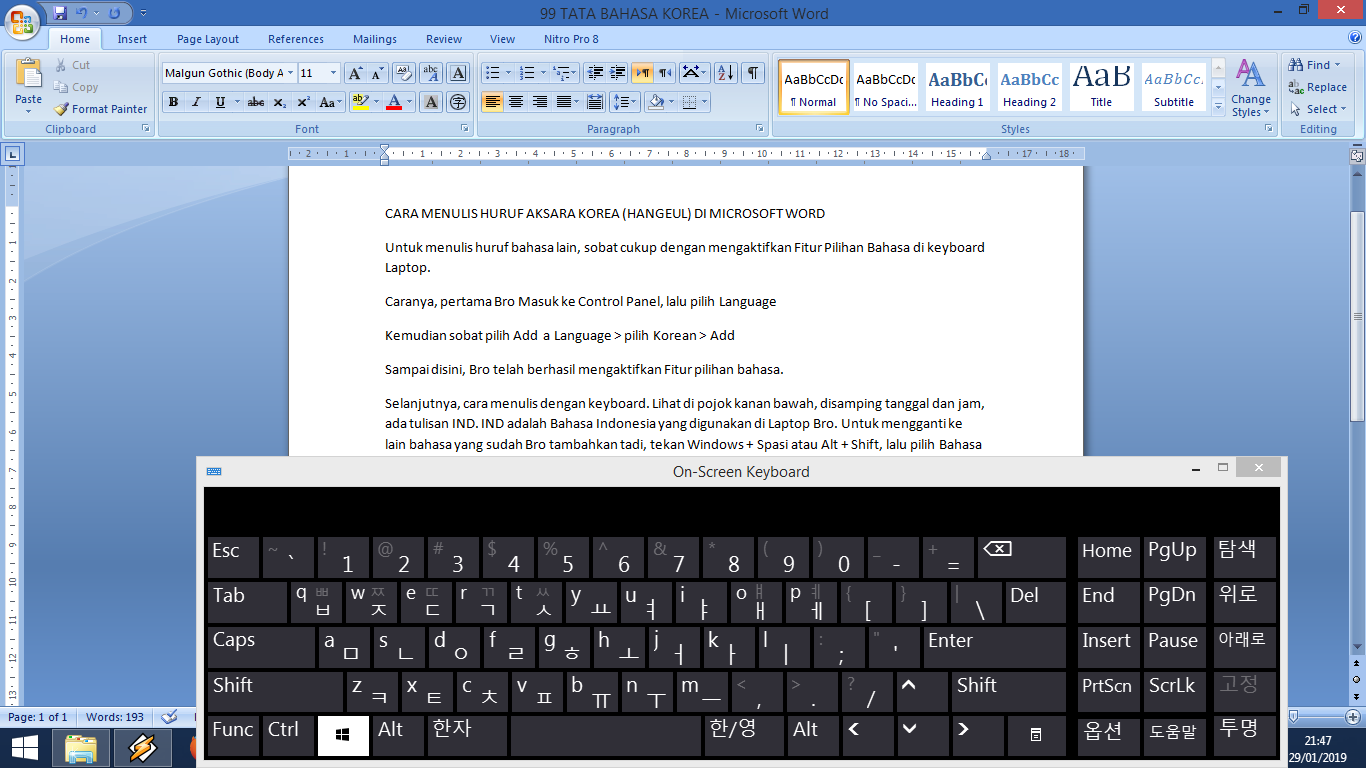Open the phonetic guide tool
This screenshot has width=1366, height=768.
coord(431,73)
